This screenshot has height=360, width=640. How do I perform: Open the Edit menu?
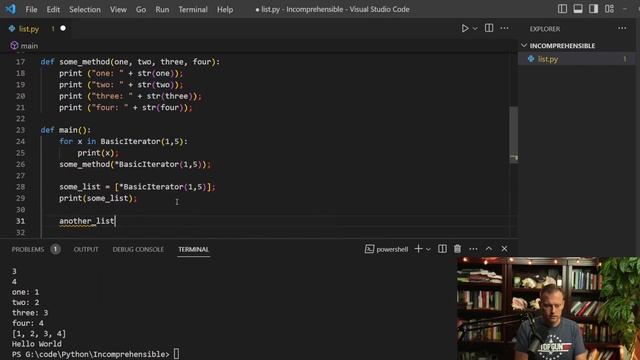point(53,9)
